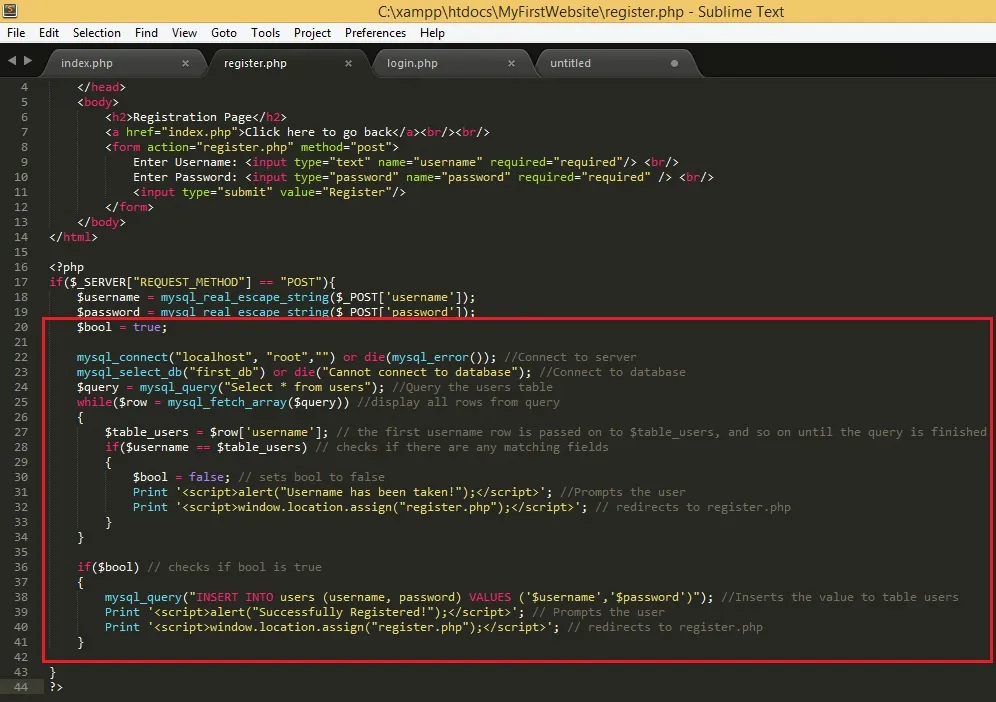
Task: Open the Preferences menu
Action: click(x=375, y=33)
